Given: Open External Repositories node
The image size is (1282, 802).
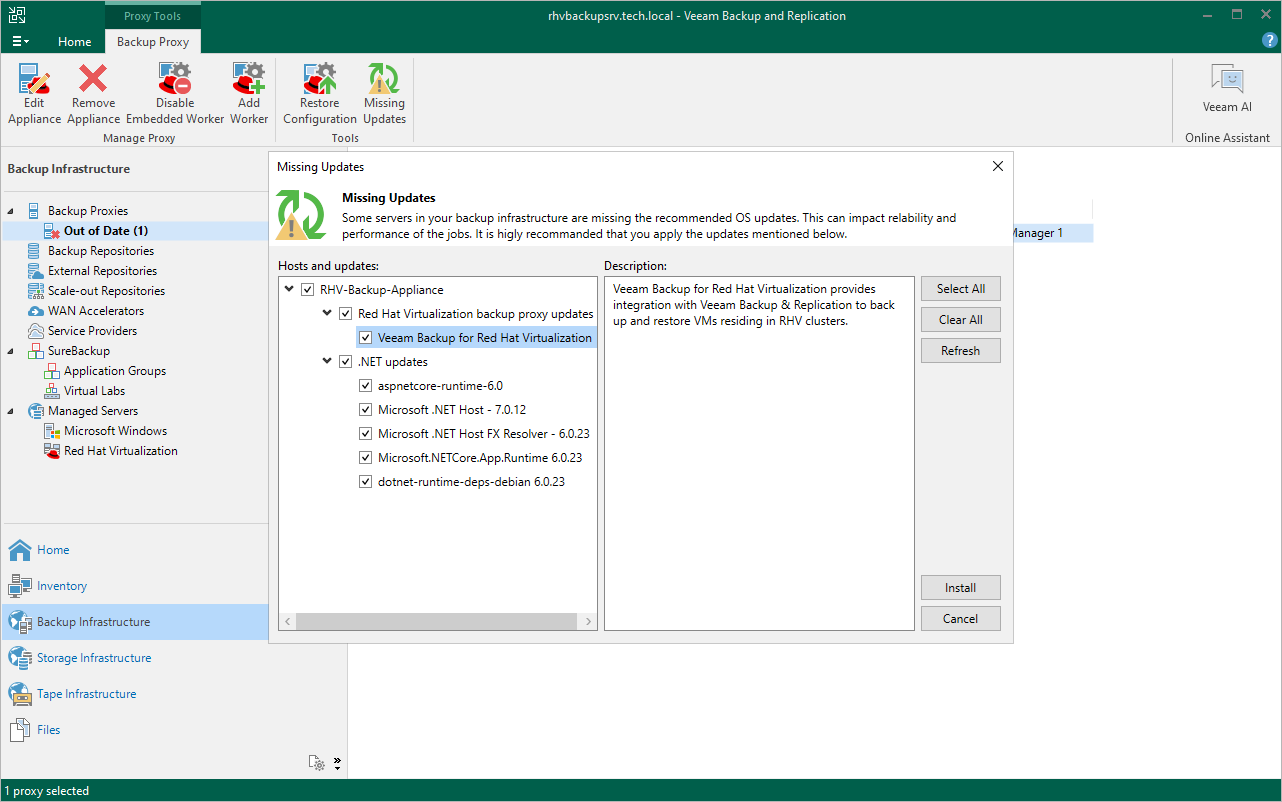Looking at the screenshot, I should click(x=102, y=271).
